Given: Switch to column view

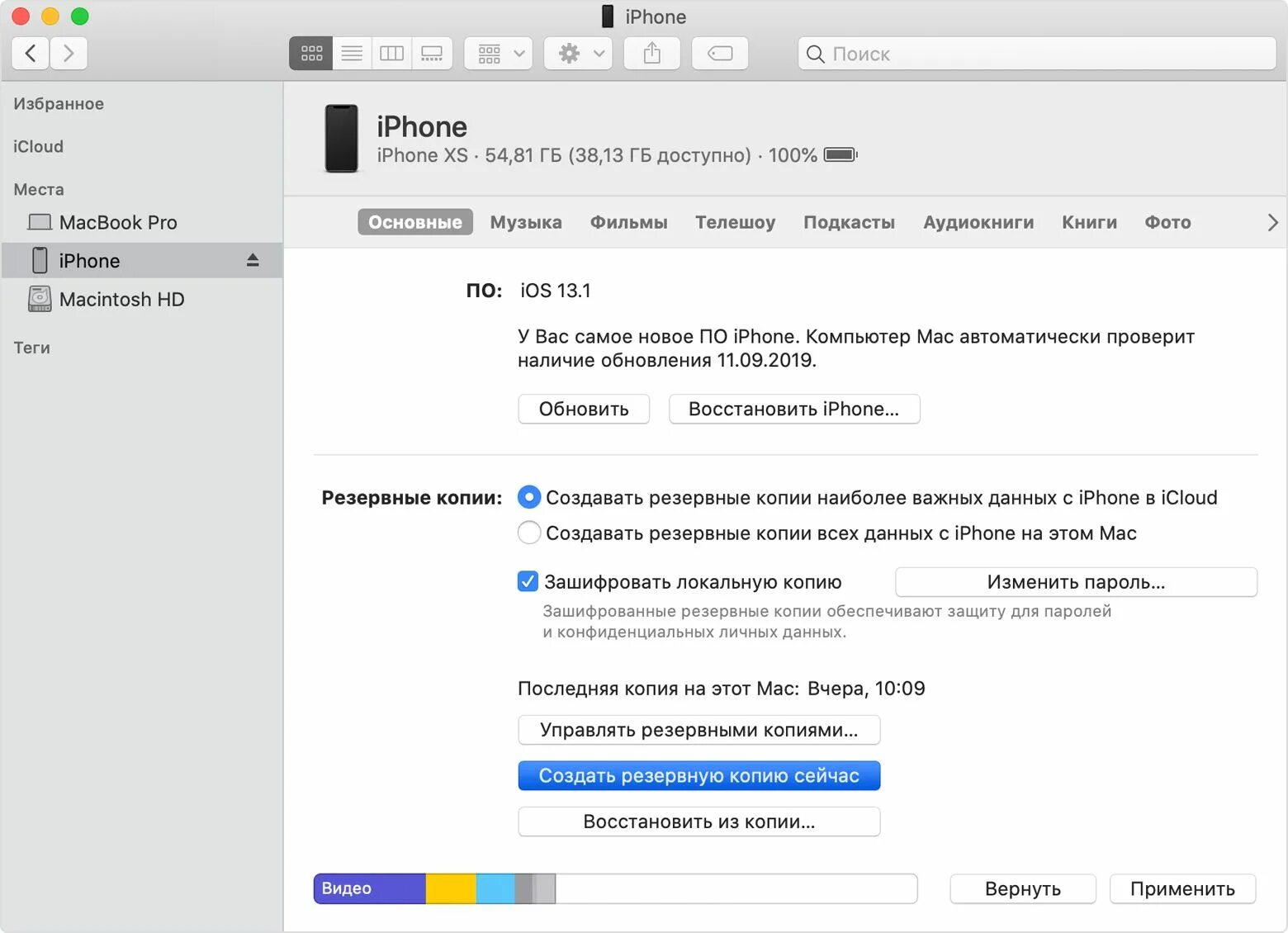Looking at the screenshot, I should point(391,54).
